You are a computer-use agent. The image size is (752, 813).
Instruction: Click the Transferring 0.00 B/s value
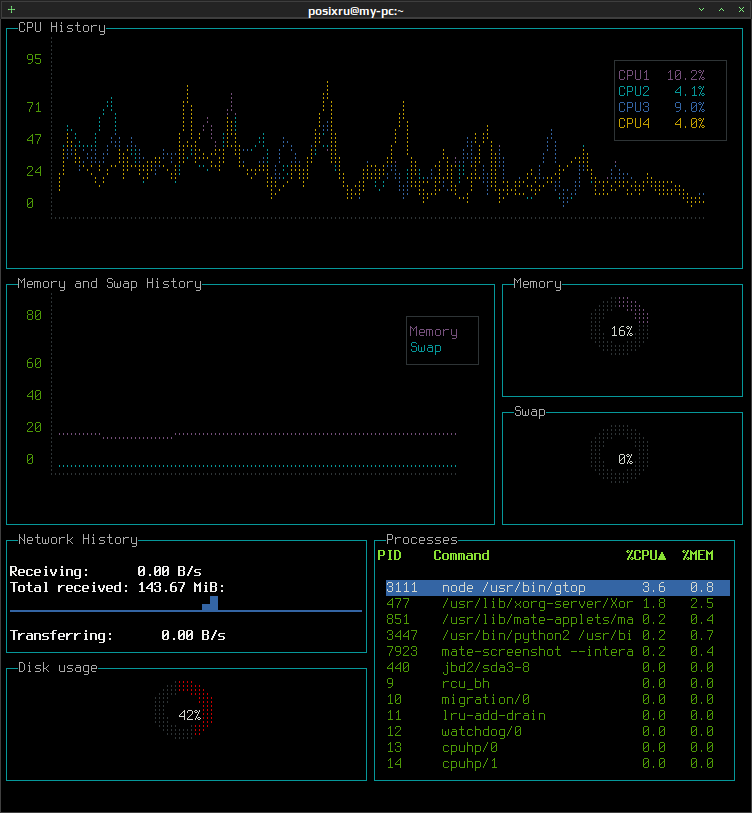tap(193, 636)
